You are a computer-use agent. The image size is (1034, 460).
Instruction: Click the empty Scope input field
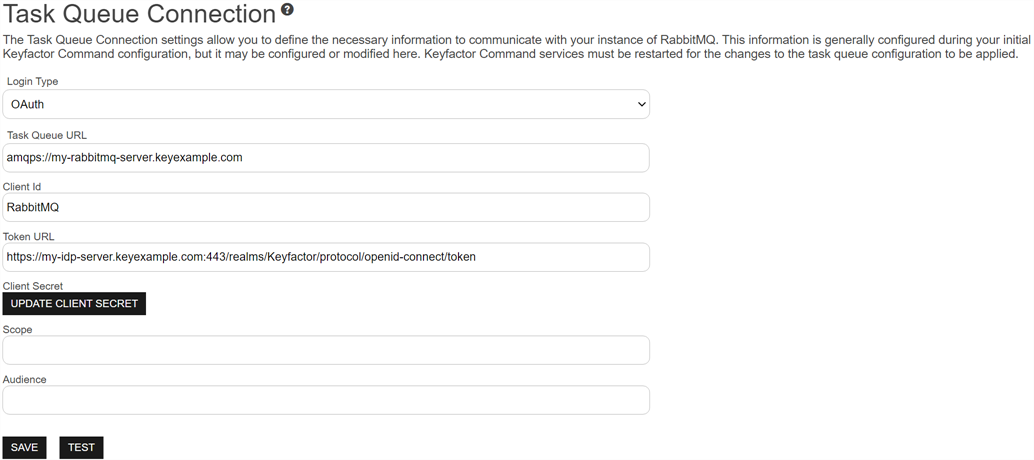click(x=326, y=350)
